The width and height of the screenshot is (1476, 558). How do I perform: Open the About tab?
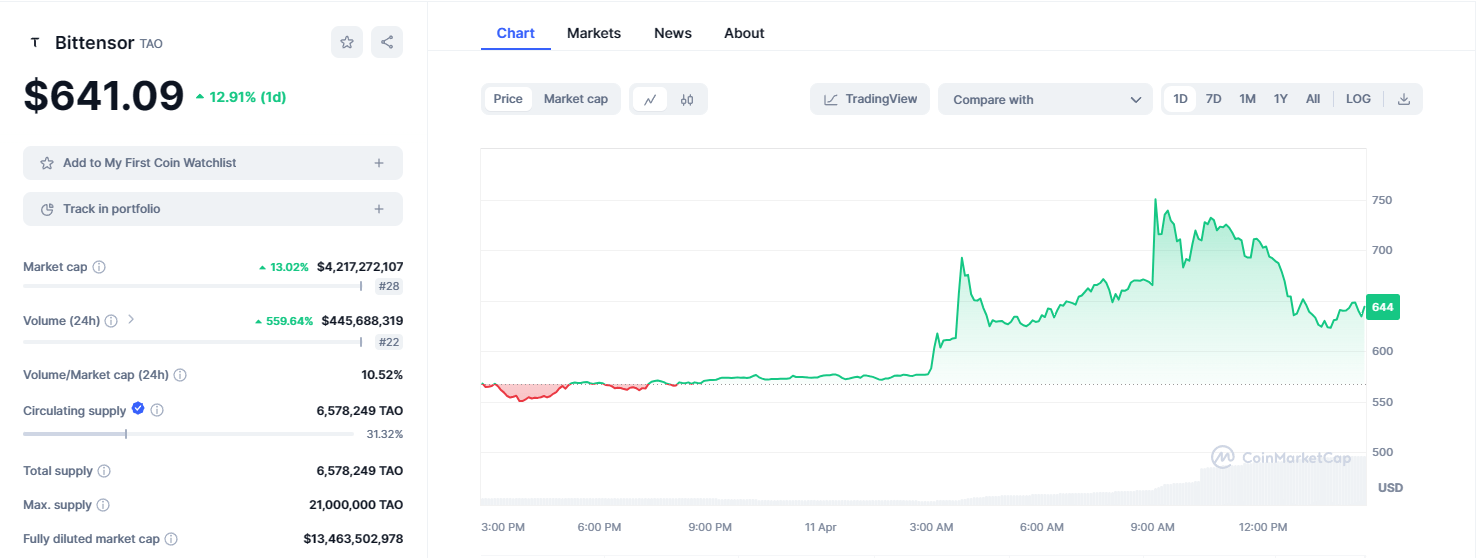pyautogui.click(x=744, y=33)
